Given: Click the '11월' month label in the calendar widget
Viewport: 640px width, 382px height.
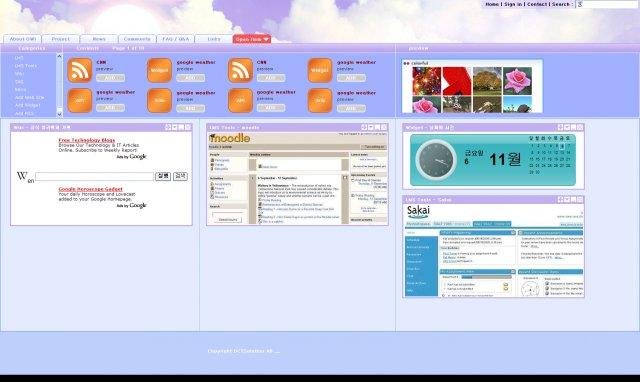Looking at the screenshot, I should click(505, 159).
